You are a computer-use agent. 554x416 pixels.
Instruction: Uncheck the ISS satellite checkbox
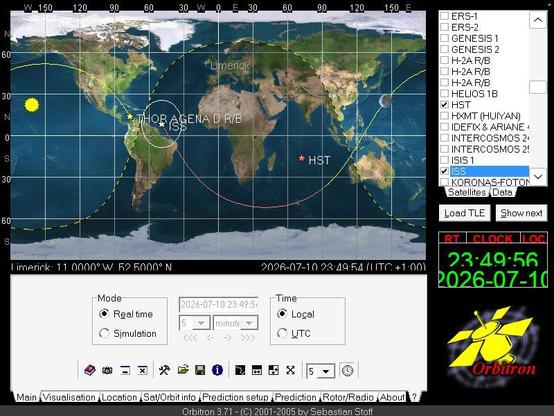coord(444,171)
